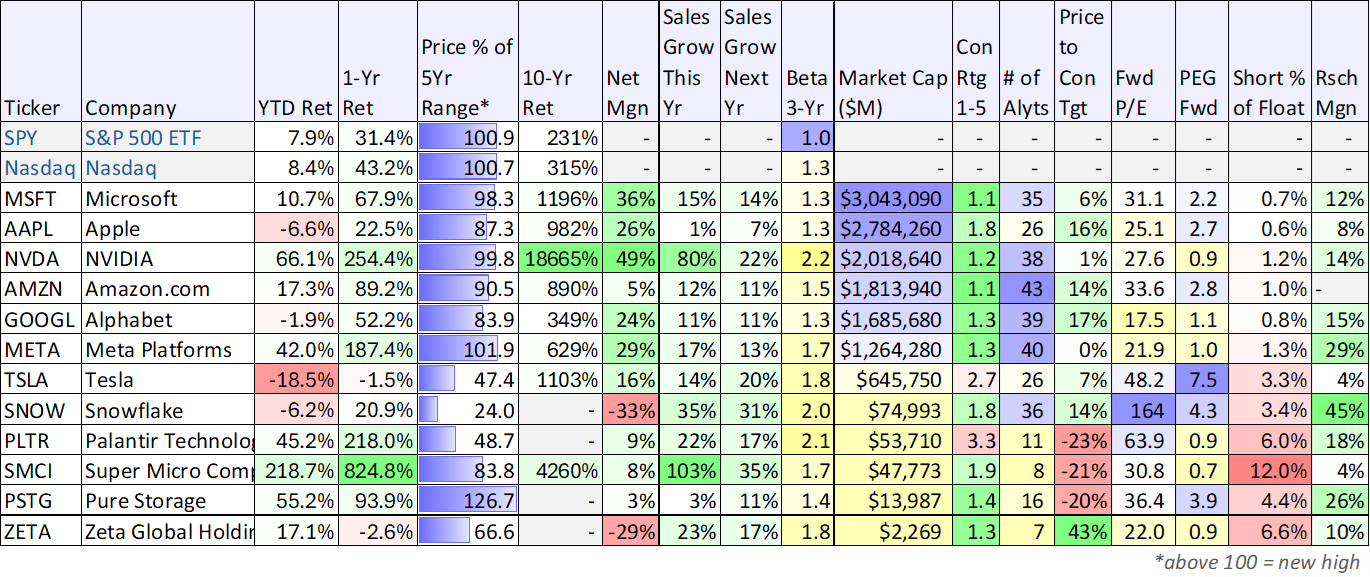
Task: Select the Rsch Mgn column header
Action: [1339, 62]
